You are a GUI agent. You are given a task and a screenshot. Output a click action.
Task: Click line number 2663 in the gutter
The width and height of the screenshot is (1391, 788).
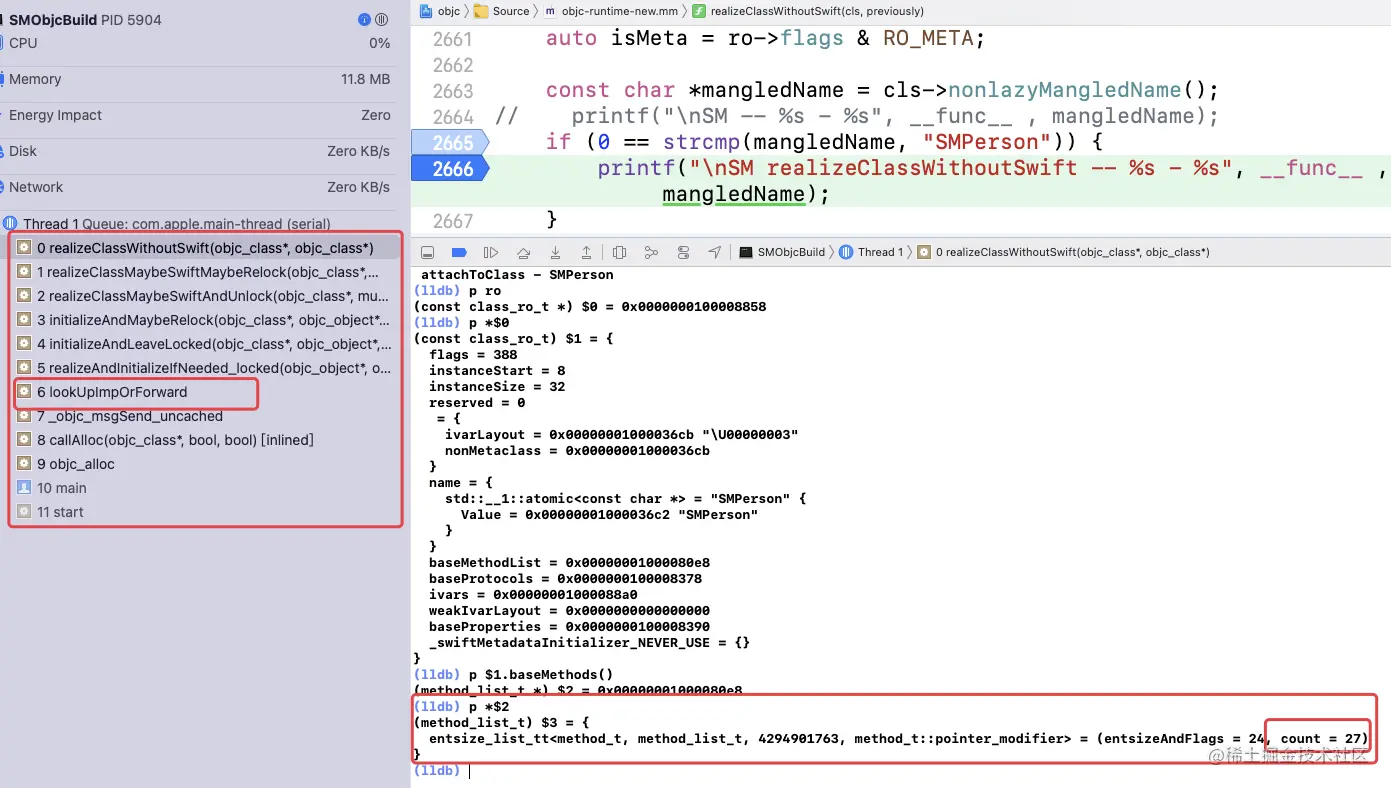[453, 91]
